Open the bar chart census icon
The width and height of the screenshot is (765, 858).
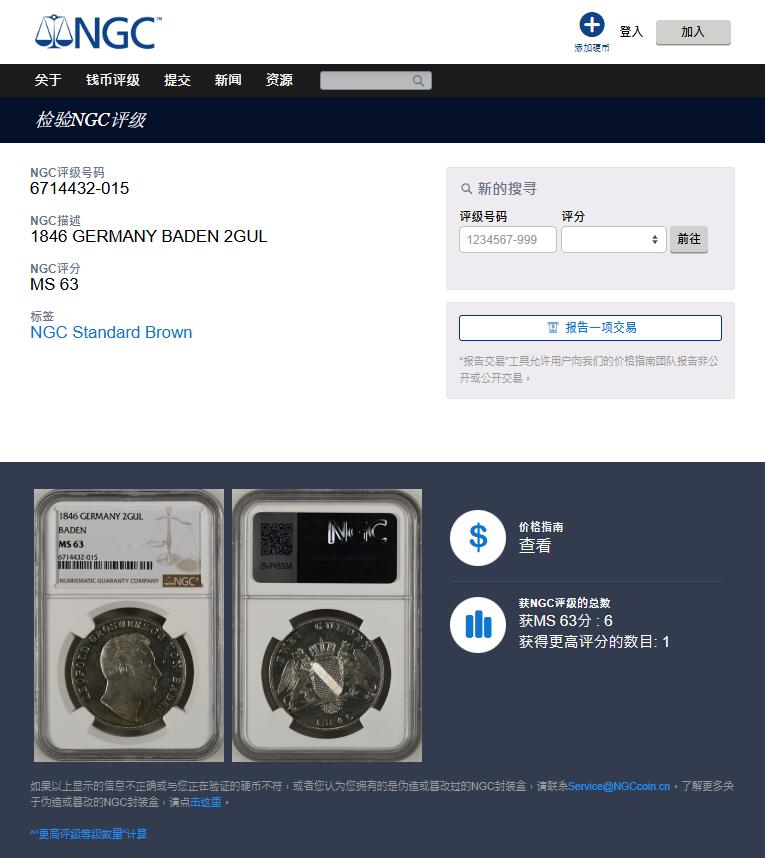pos(478,625)
